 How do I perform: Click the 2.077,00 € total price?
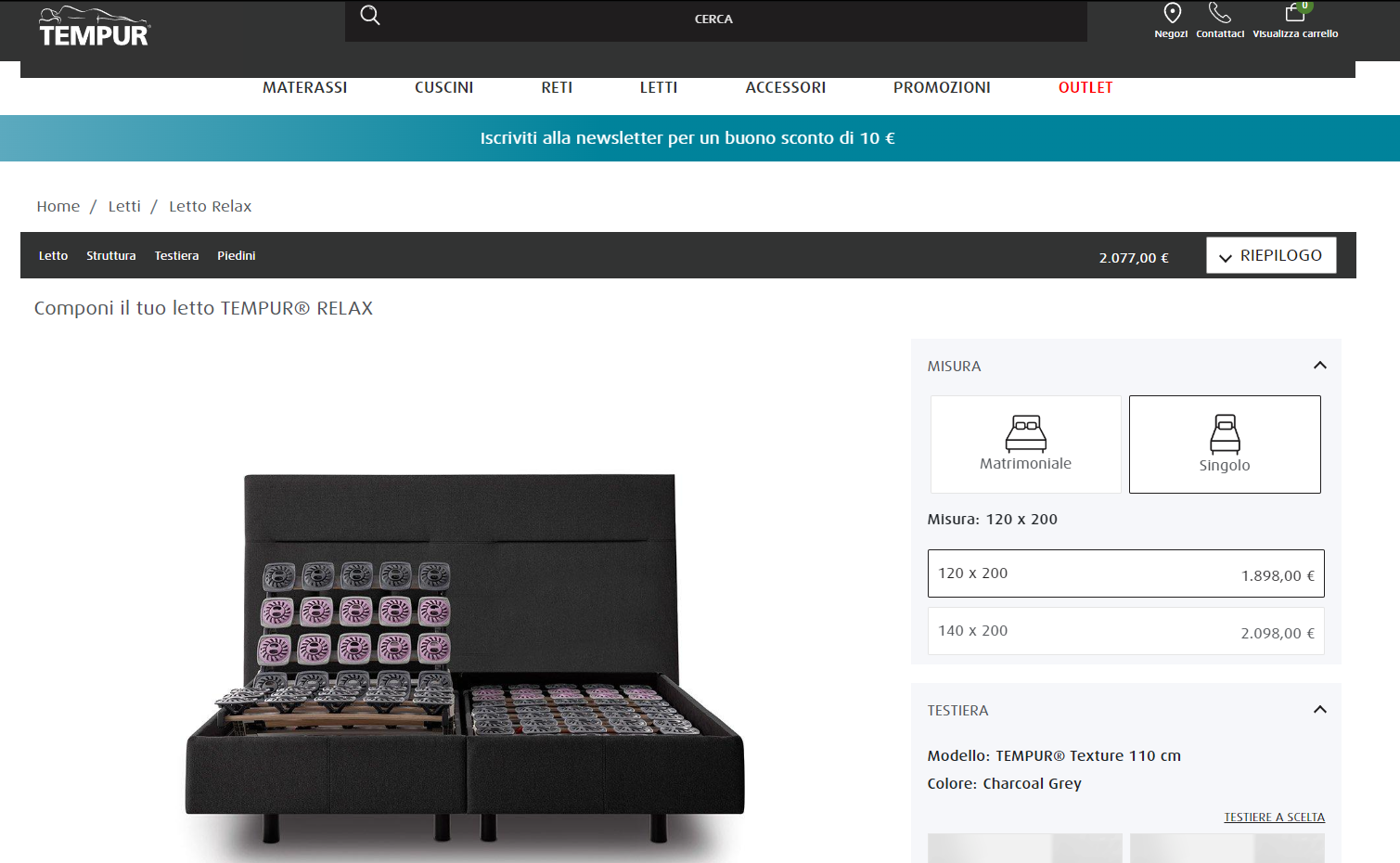coord(1134,258)
